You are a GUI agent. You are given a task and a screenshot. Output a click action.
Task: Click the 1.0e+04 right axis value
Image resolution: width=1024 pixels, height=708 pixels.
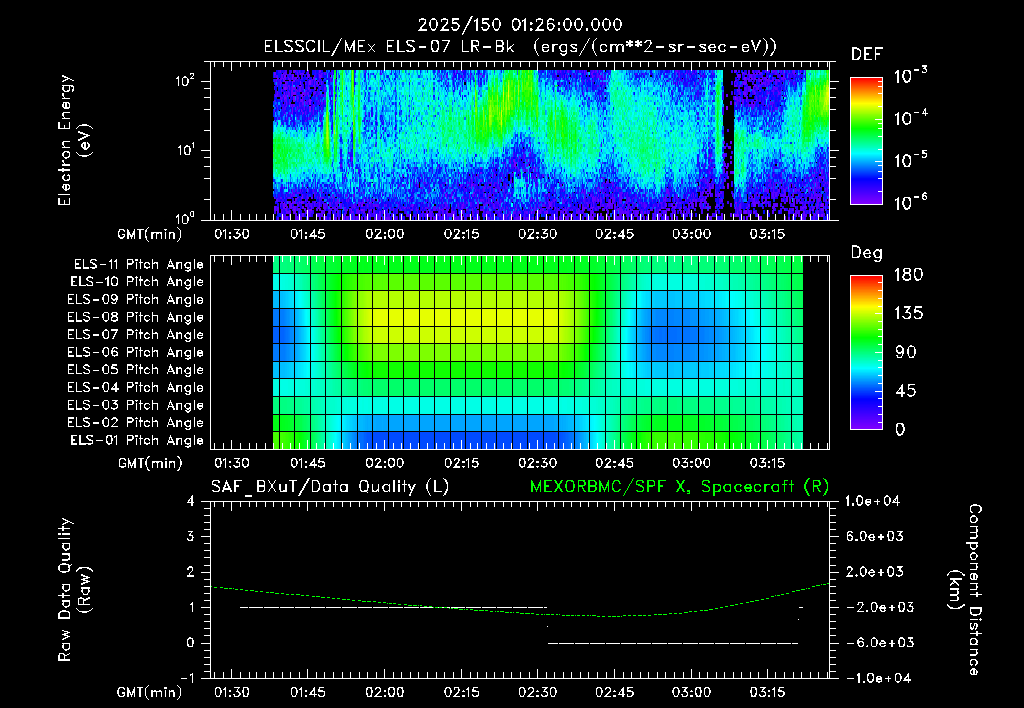point(872,501)
